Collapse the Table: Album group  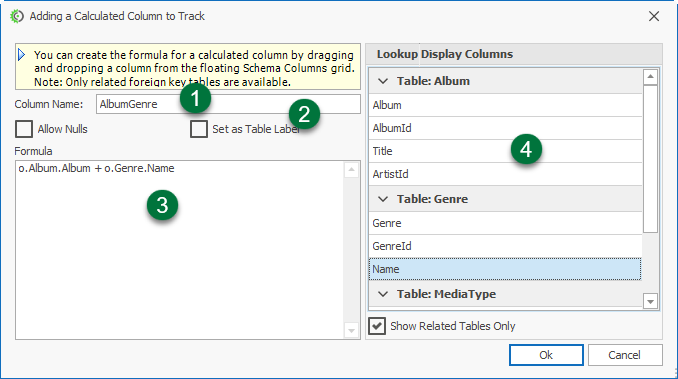383,81
